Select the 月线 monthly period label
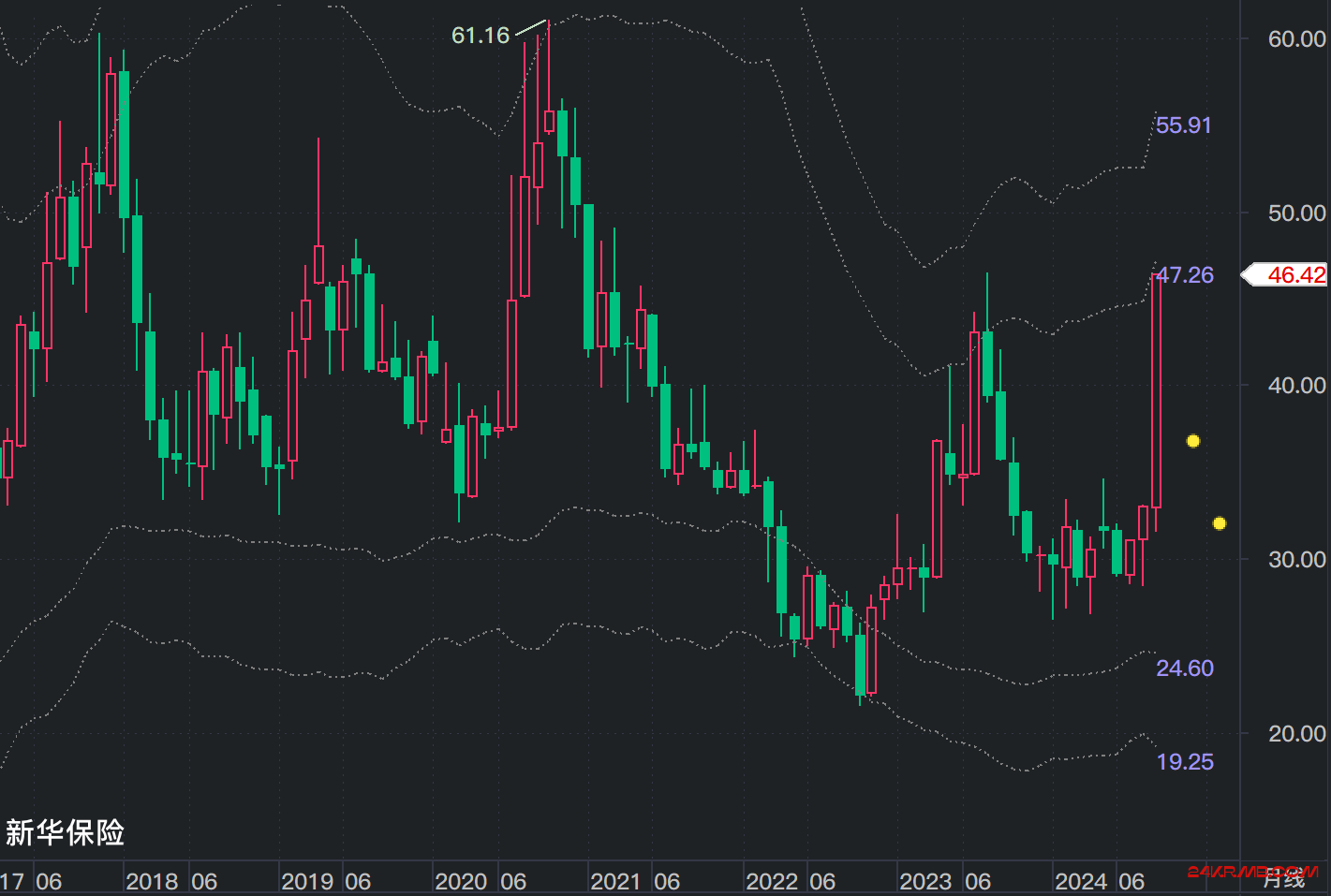This screenshot has height=896, width=1331. (1283, 879)
